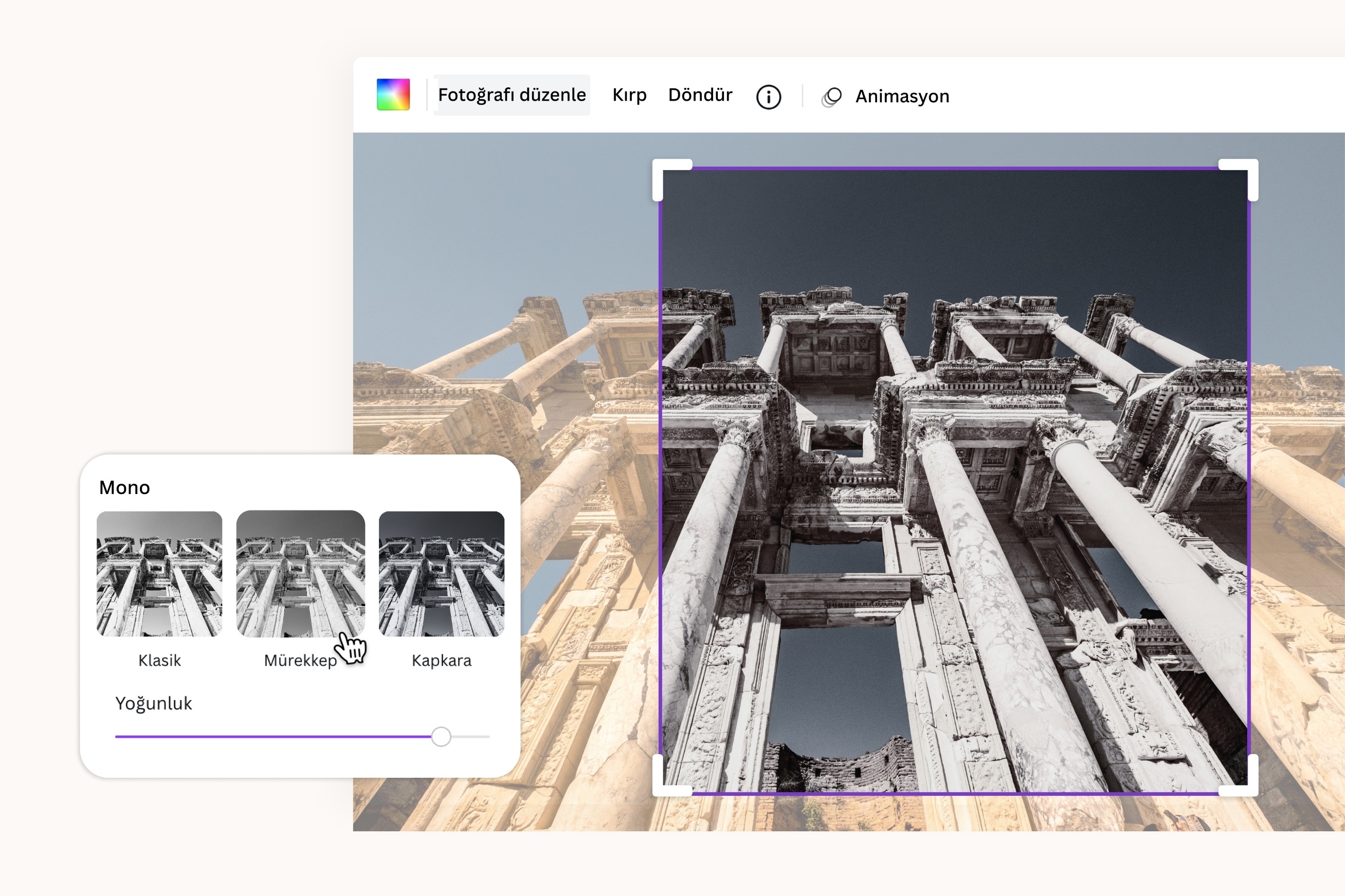
Task: Open the rainbow color picker swatch
Action: pos(393,94)
